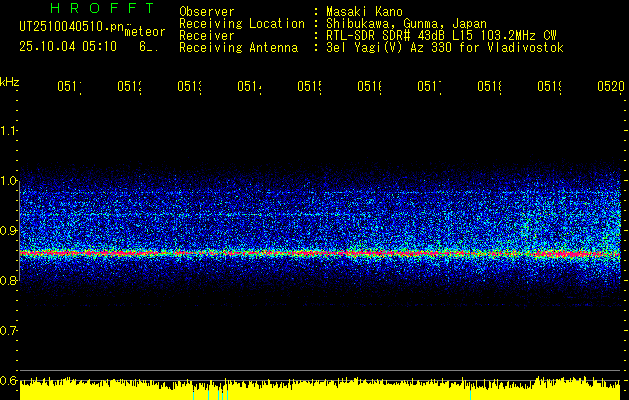The height and width of the screenshot is (400, 629).
Task: Click the red carrier line in the spectrogram
Action: [x=300, y=254]
